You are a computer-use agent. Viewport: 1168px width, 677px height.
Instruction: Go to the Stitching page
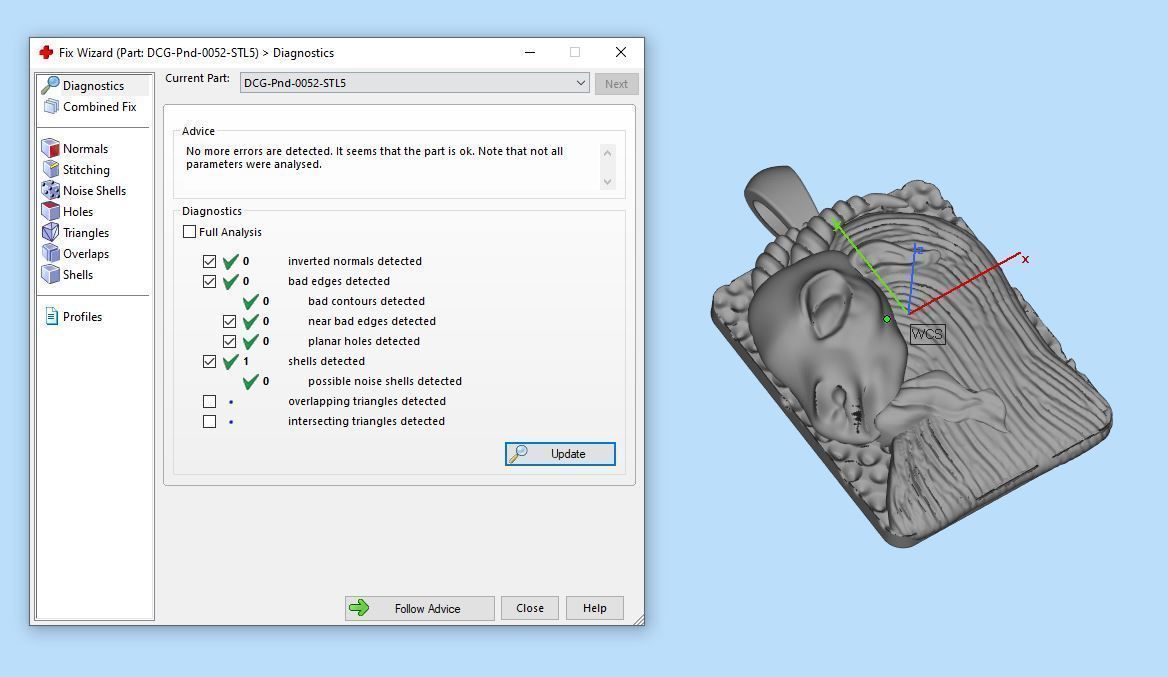pyautogui.click(x=86, y=170)
